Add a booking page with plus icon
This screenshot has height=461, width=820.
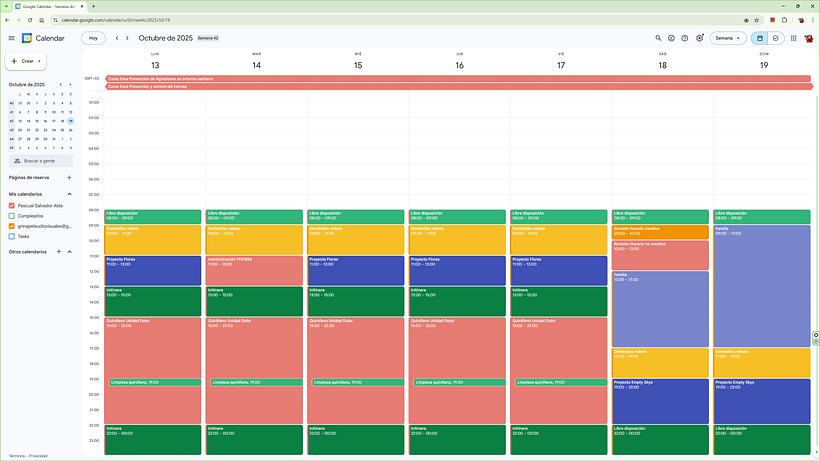pos(69,177)
